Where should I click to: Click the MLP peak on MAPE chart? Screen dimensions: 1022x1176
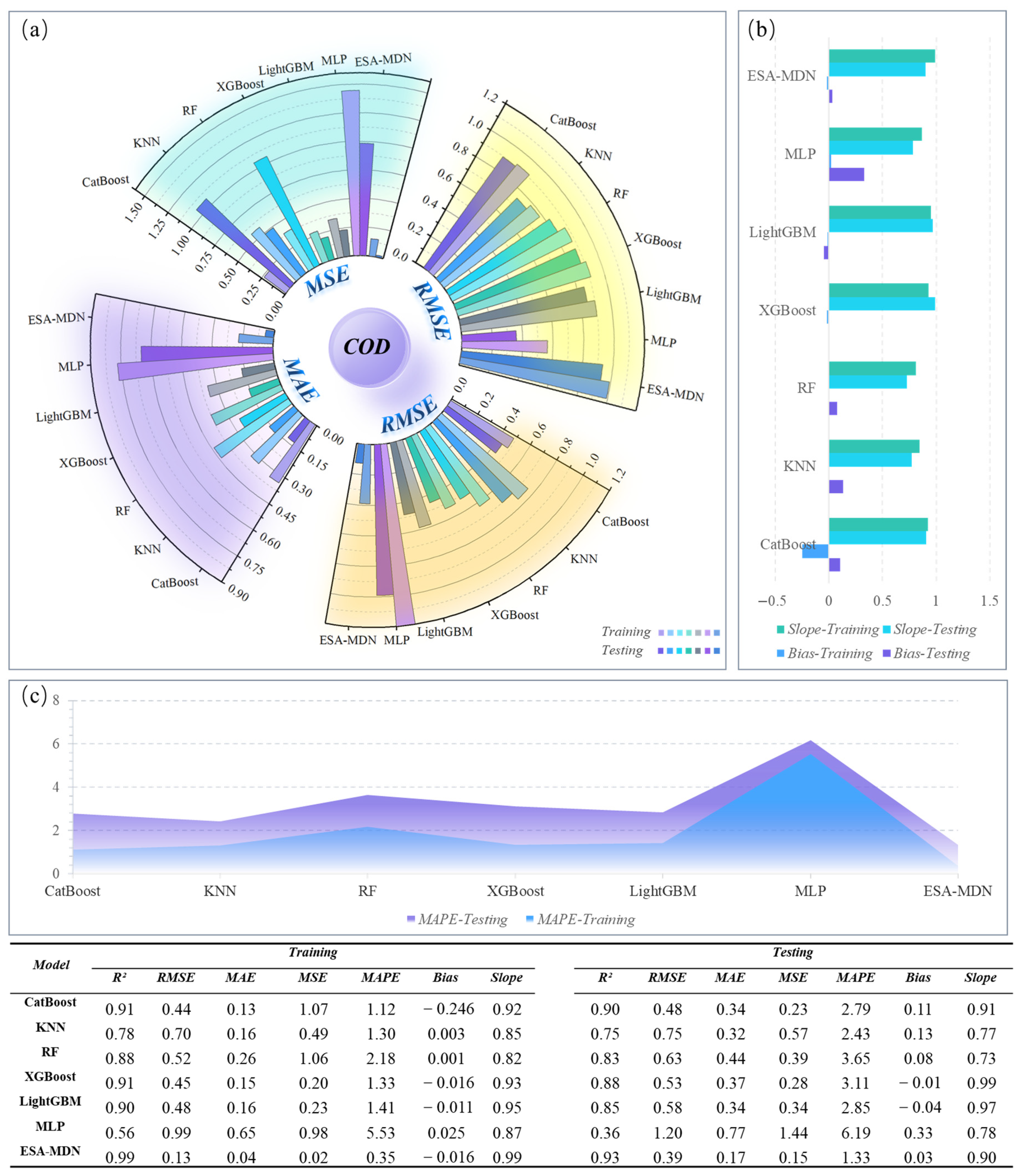tap(810, 742)
